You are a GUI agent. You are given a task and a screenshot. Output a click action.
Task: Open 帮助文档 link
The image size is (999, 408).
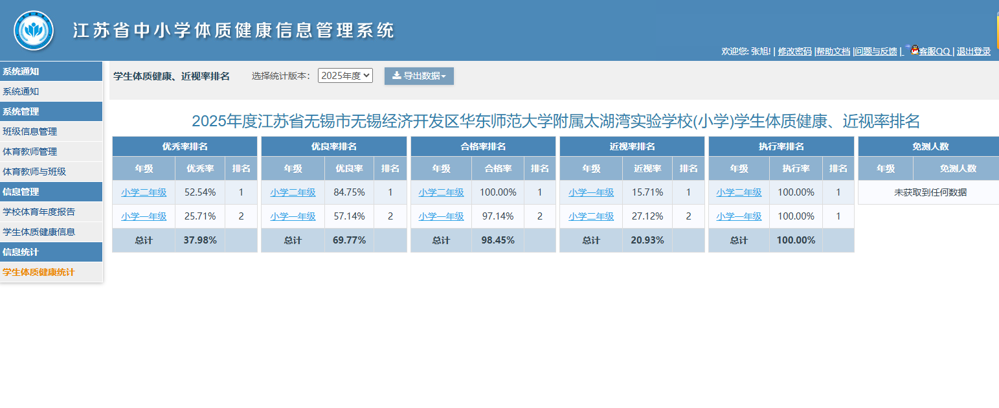833,52
